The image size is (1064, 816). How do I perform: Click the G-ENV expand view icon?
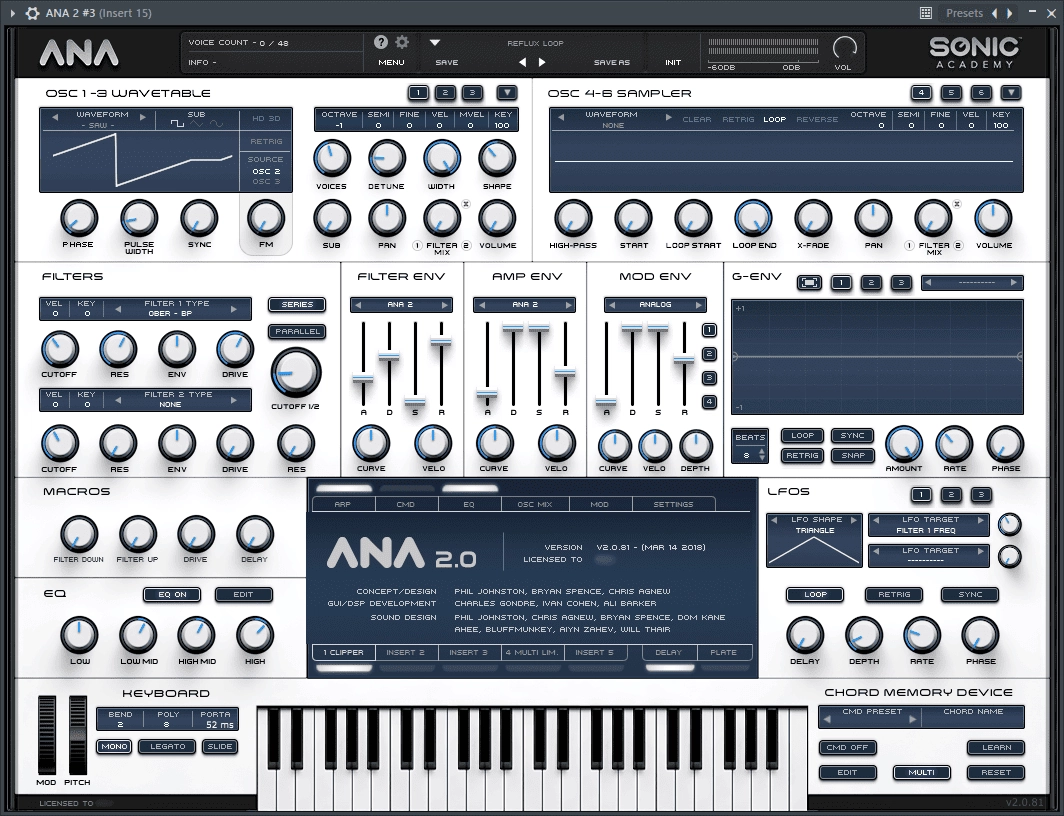coord(809,283)
